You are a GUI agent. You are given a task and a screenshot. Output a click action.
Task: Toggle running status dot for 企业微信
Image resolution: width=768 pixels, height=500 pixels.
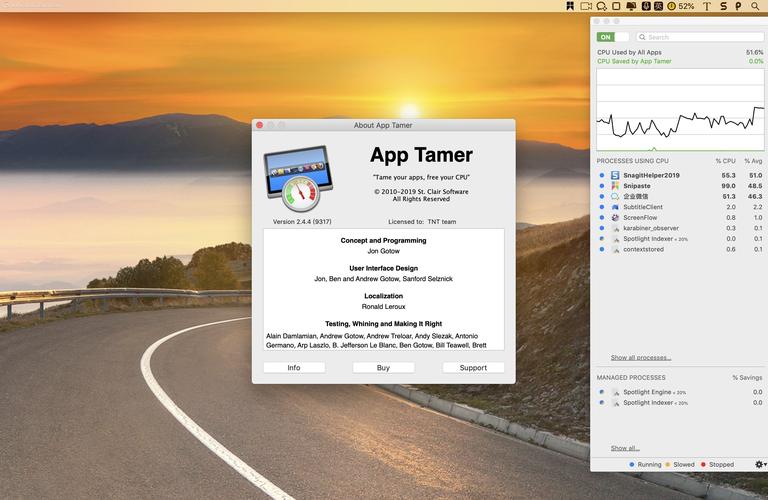tap(601, 196)
